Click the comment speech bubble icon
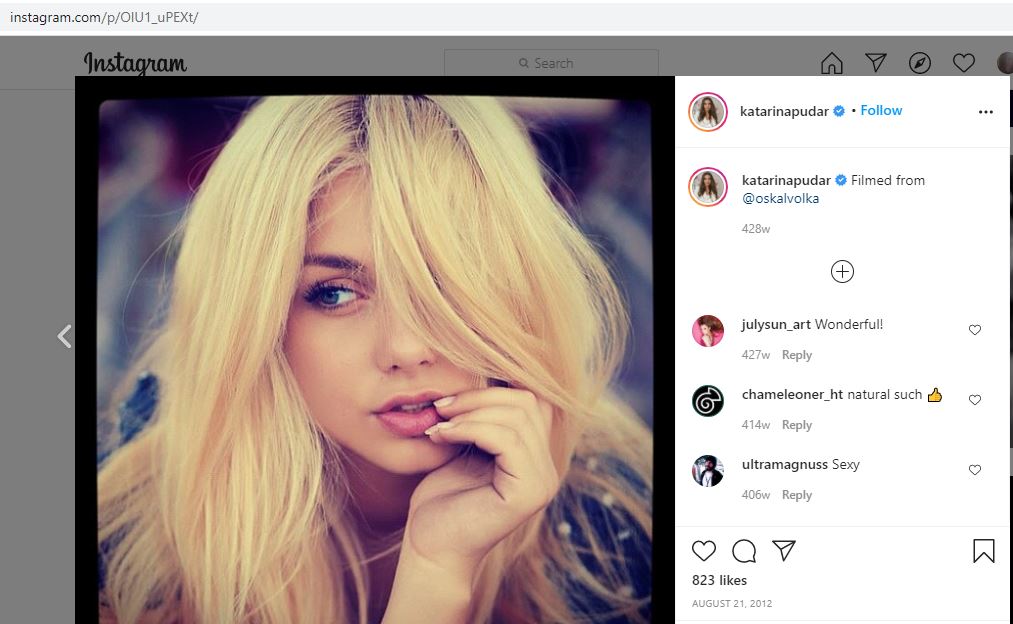Image resolution: width=1013 pixels, height=624 pixels. coord(743,551)
